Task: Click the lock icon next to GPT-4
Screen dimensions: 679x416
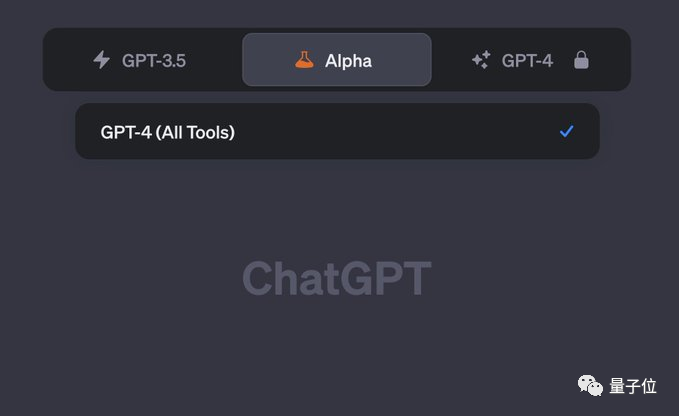Action: pyautogui.click(x=581, y=60)
